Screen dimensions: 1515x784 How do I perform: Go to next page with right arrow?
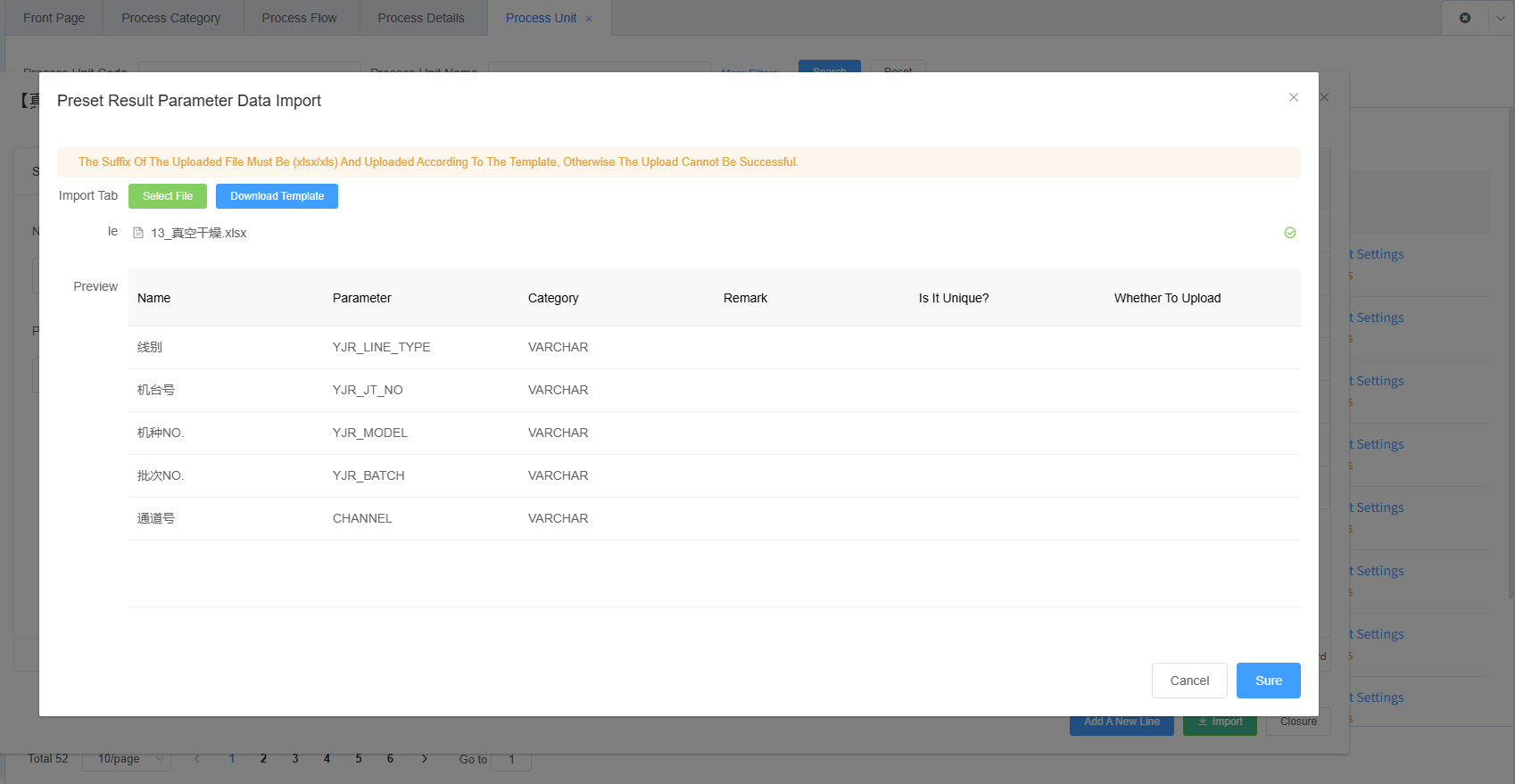click(x=425, y=759)
